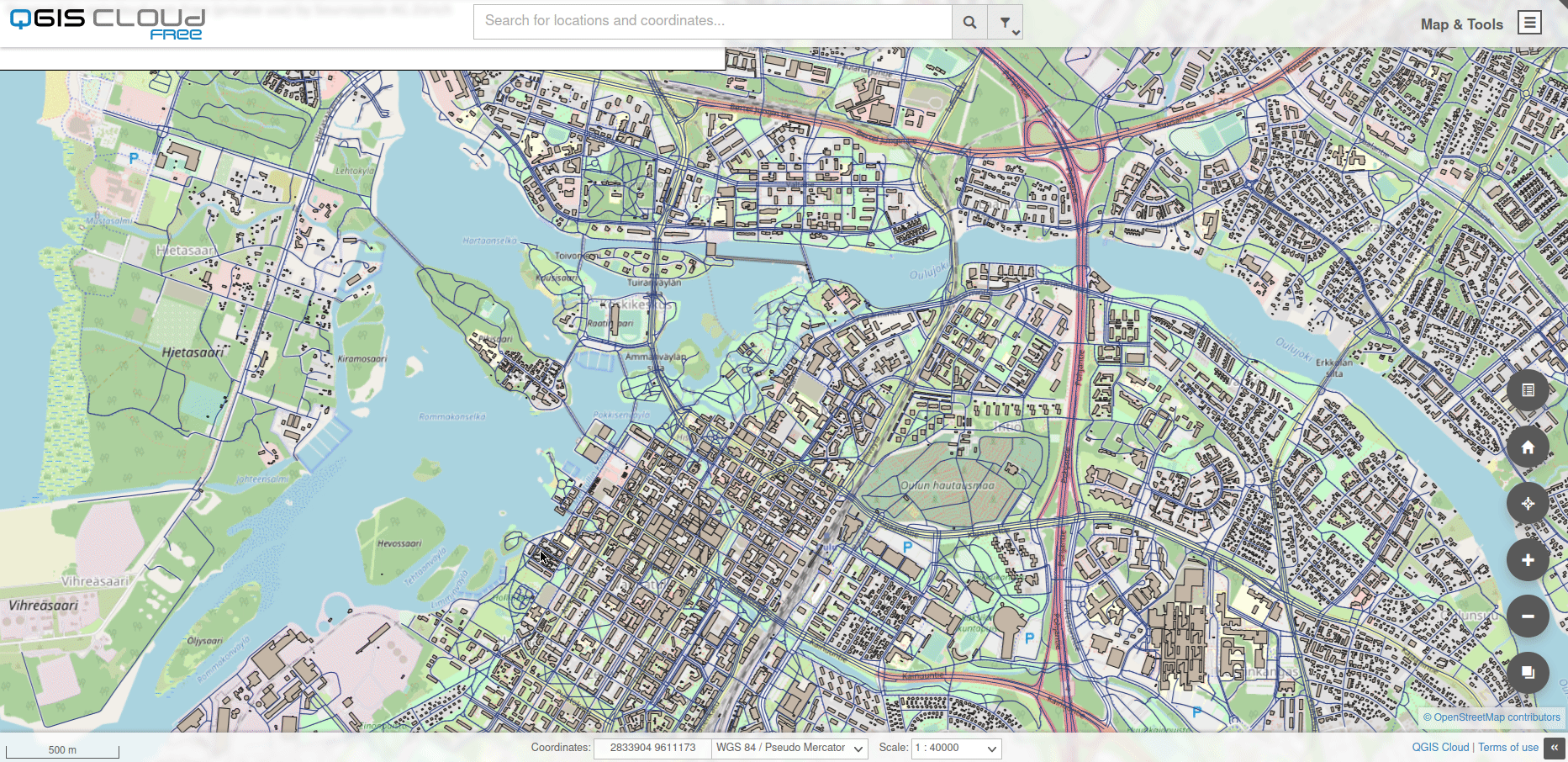Click the coordinates value field

(x=652, y=748)
